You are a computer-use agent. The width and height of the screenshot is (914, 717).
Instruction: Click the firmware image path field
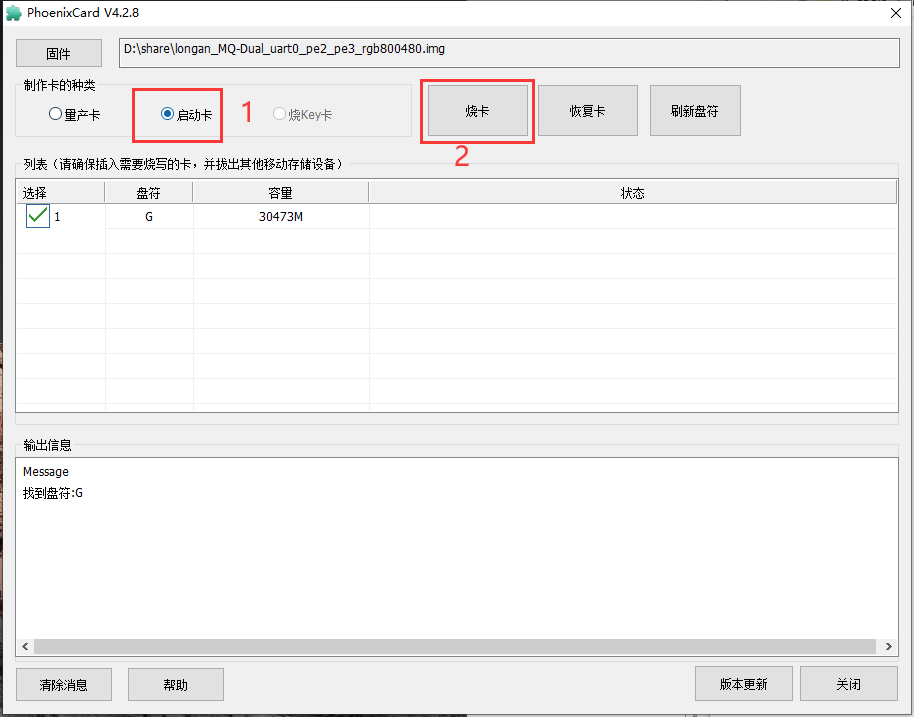click(508, 53)
